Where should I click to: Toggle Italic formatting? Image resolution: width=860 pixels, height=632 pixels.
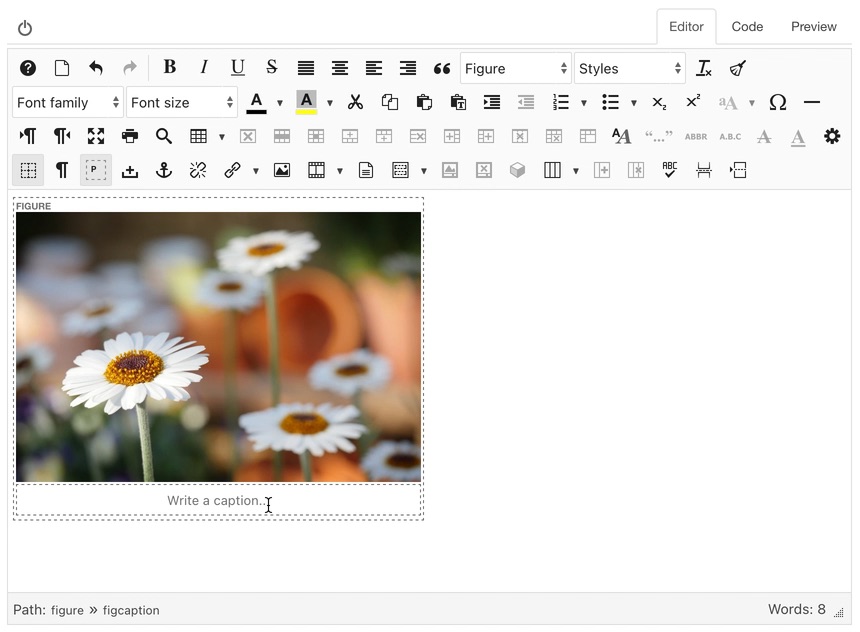coord(204,68)
